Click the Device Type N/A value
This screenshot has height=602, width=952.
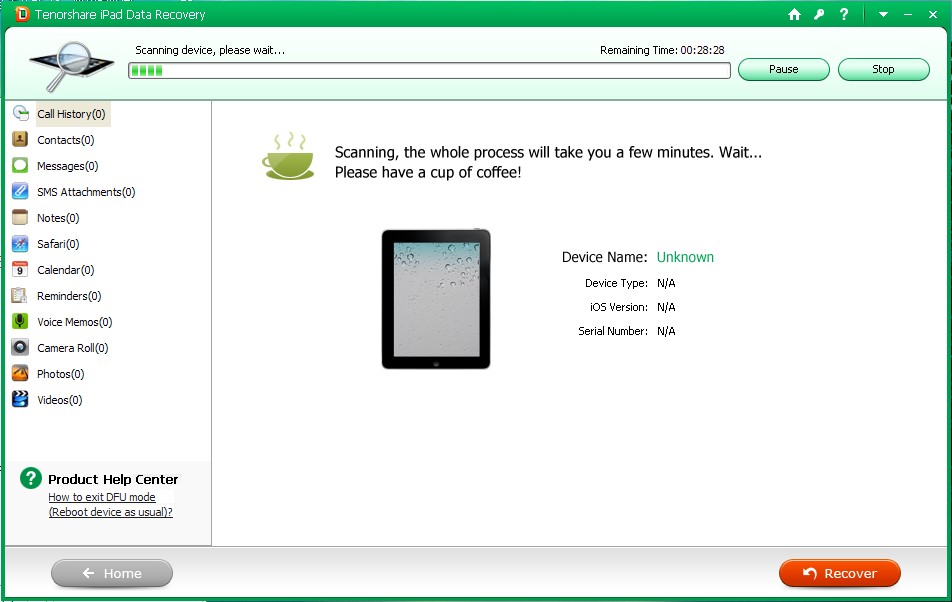[x=666, y=283]
